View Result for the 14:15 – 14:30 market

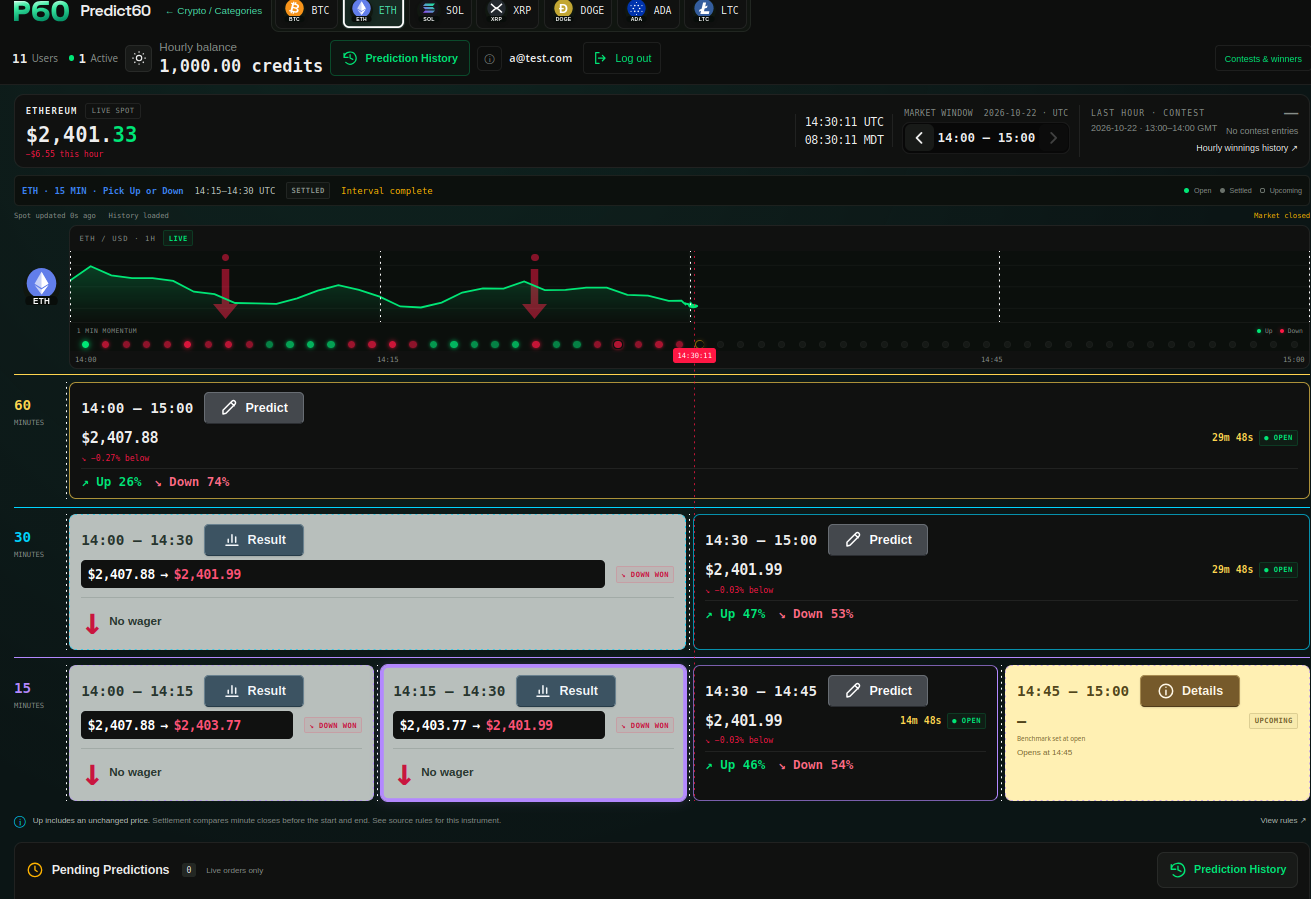pos(566,691)
